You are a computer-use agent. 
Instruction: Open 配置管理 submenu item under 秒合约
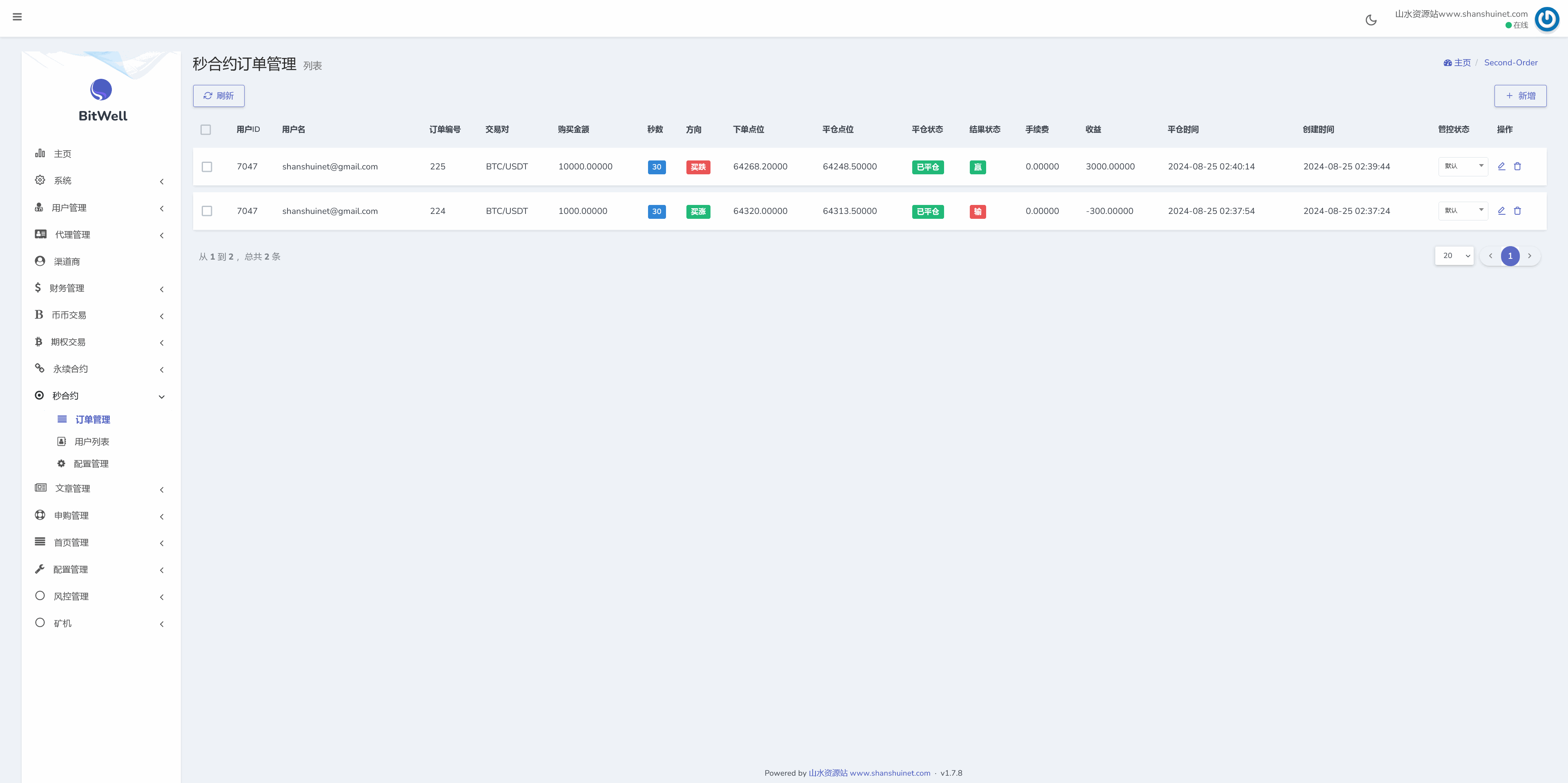[91, 464]
